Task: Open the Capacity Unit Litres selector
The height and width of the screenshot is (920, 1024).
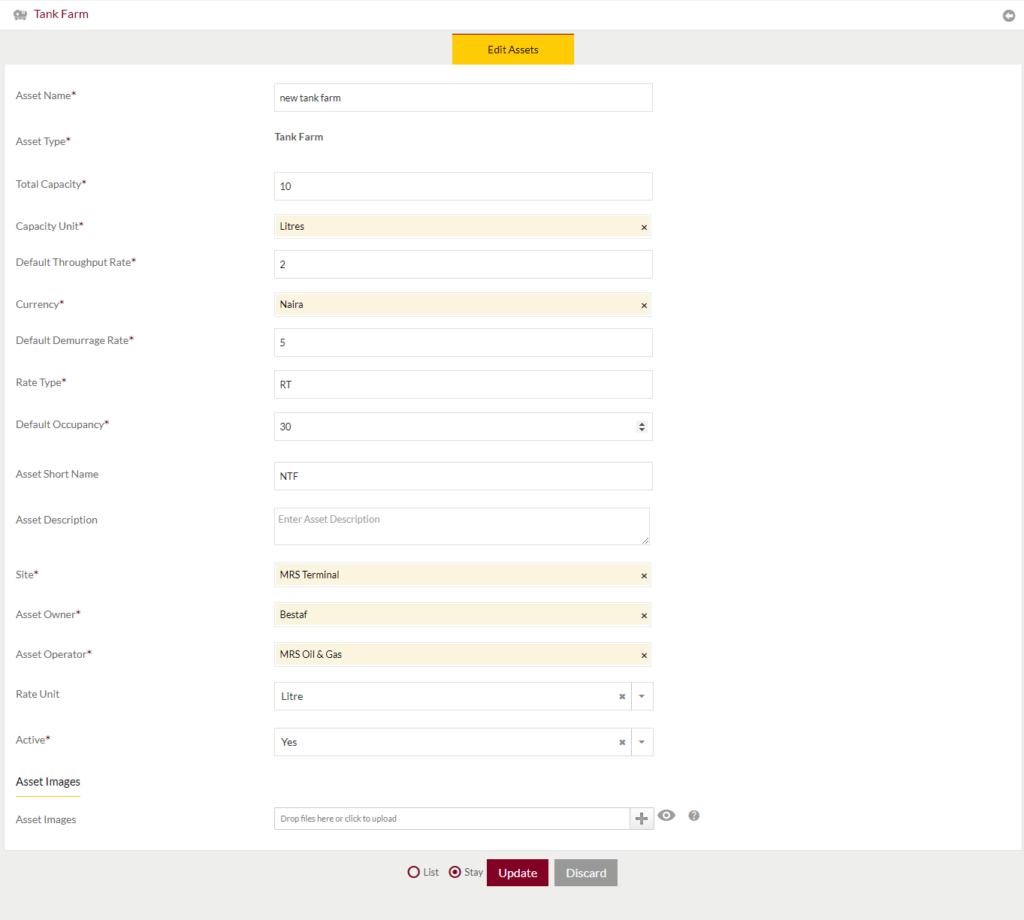Action: [x=462, y=227]
